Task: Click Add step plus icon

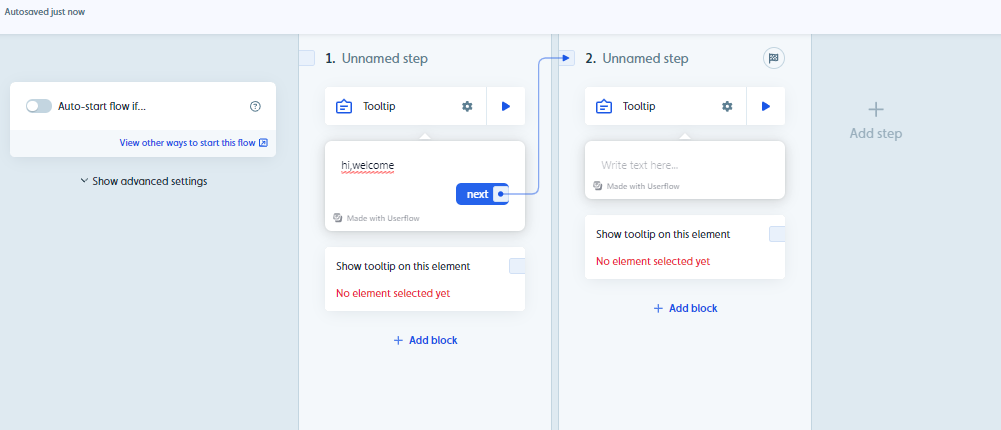Action: pos(876,109)
